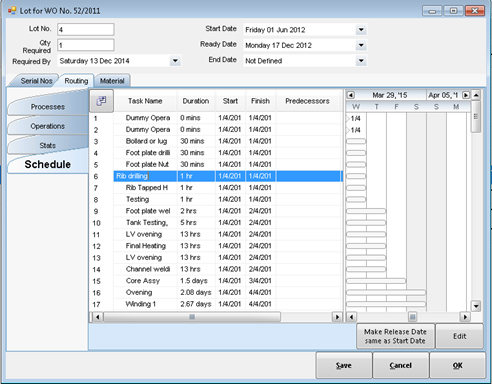
Task: Click the grid view icon beside Task Name
Action: click(101, 101)
